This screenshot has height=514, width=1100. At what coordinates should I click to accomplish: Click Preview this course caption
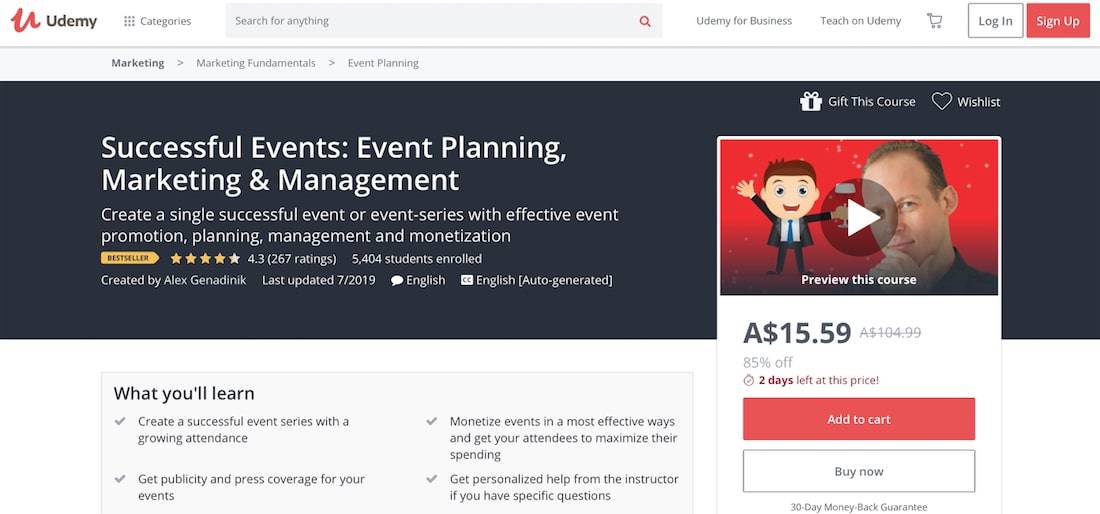pos(859,280)
